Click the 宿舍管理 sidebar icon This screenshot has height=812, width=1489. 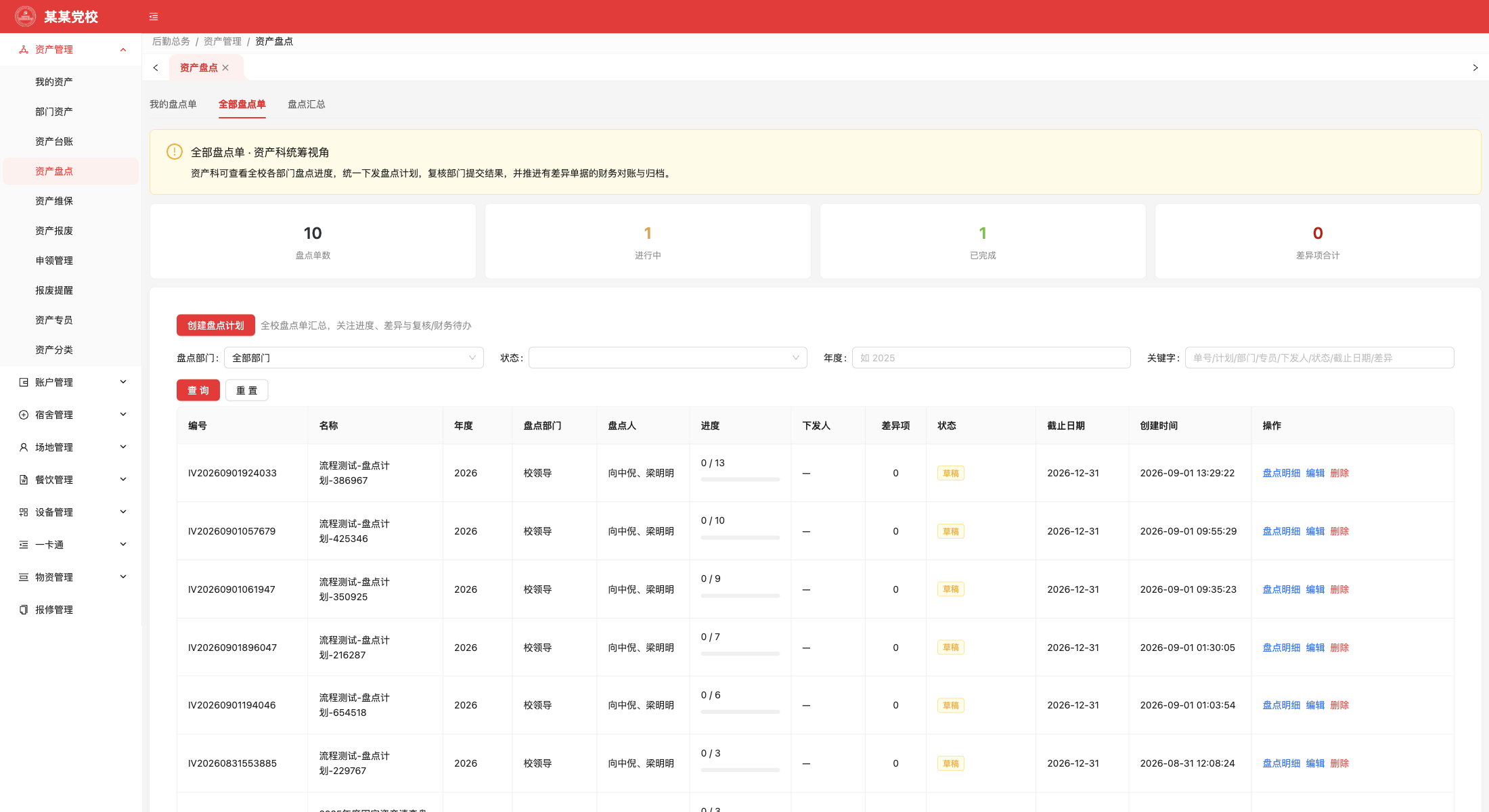24,415
